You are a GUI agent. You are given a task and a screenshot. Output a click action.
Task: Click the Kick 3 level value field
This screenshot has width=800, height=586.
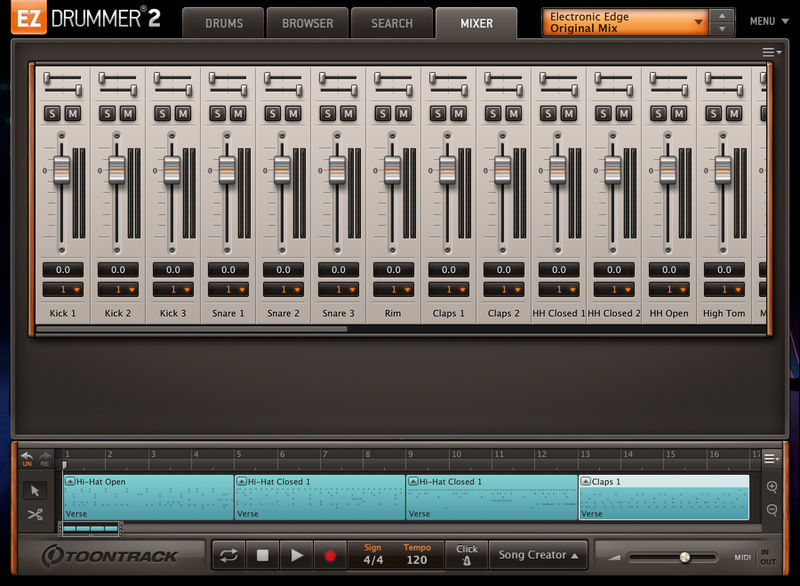pos(173,270)
